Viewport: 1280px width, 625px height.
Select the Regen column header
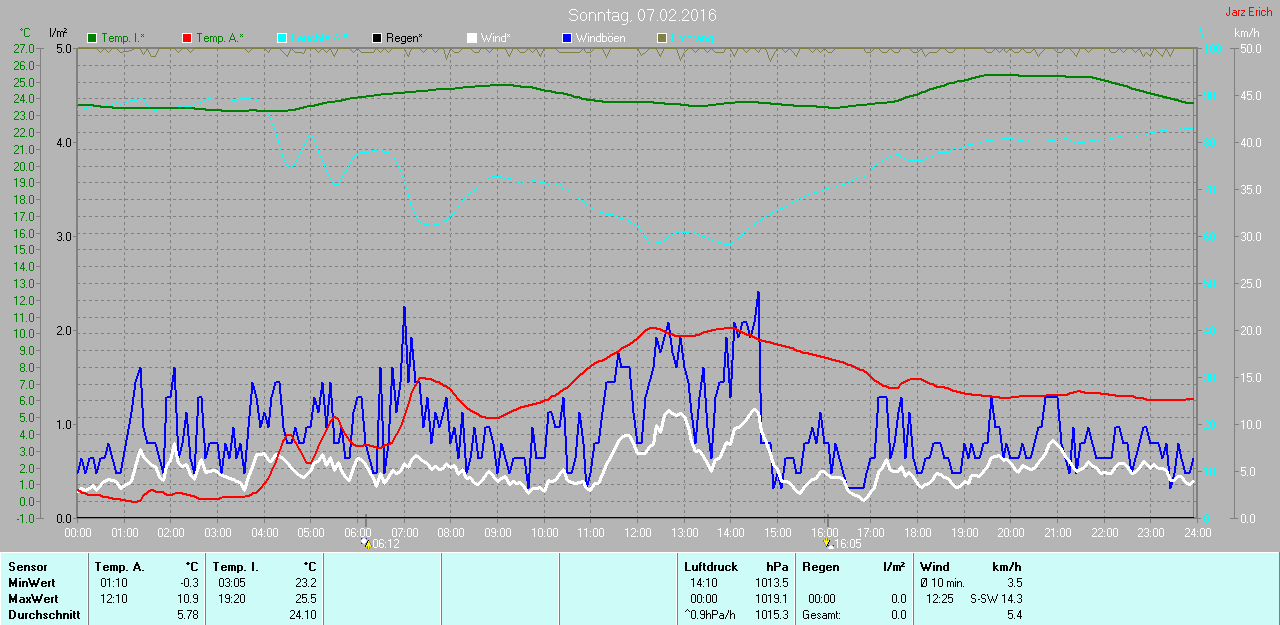click(821, 567)
